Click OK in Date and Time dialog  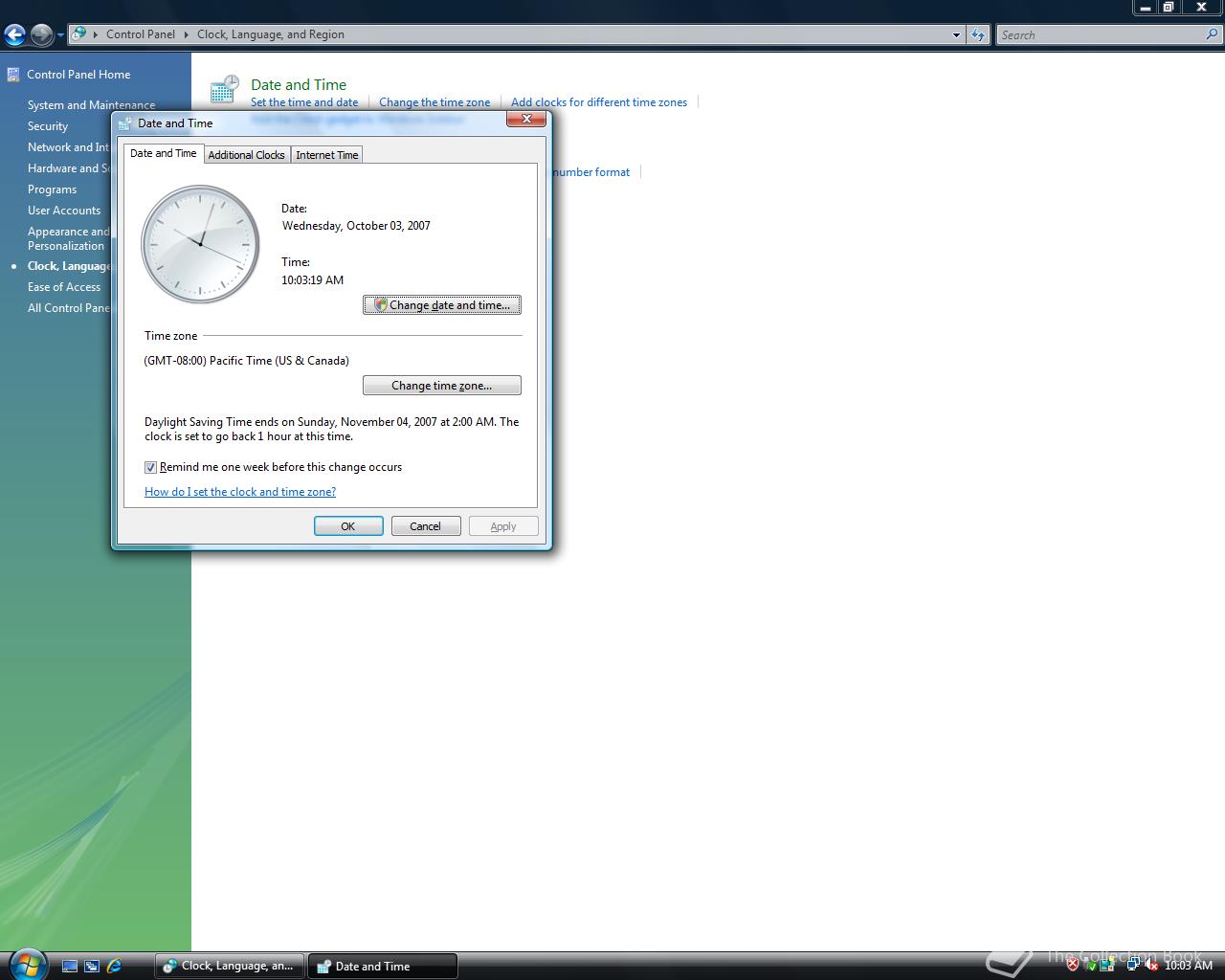tap(348, 526)
